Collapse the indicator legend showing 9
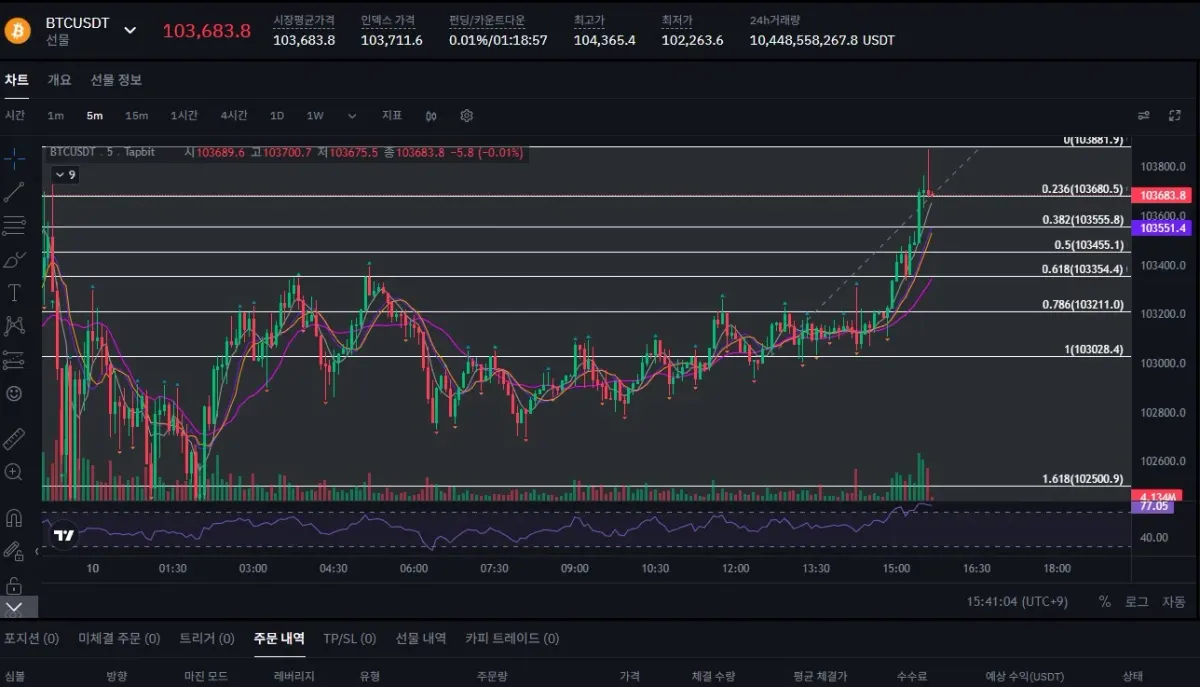1200x687 pixels. [x=64, y=175]
